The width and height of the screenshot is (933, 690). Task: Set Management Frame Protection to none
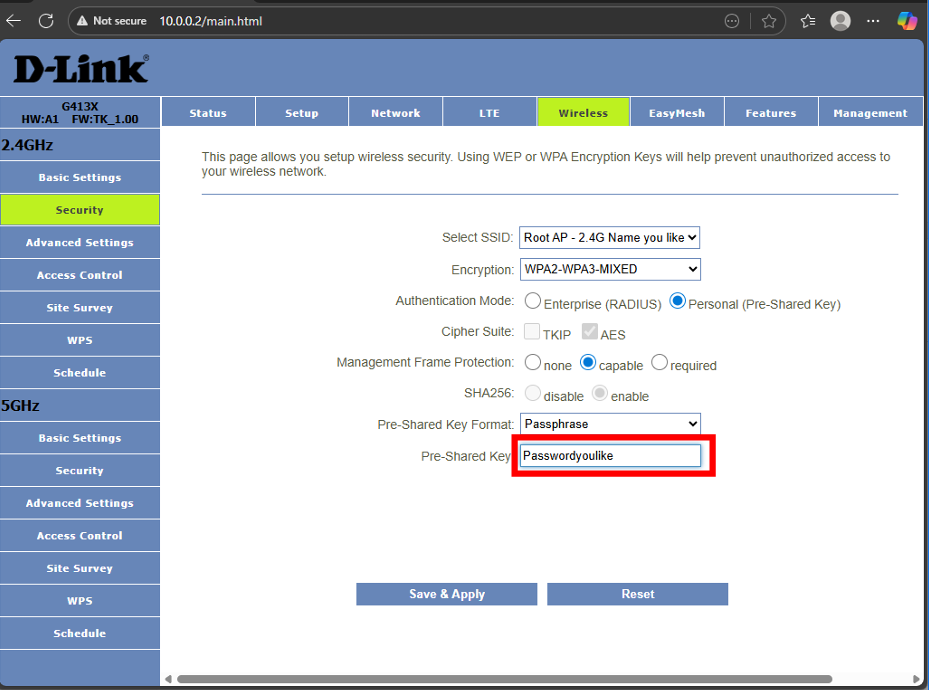point(533,363)
